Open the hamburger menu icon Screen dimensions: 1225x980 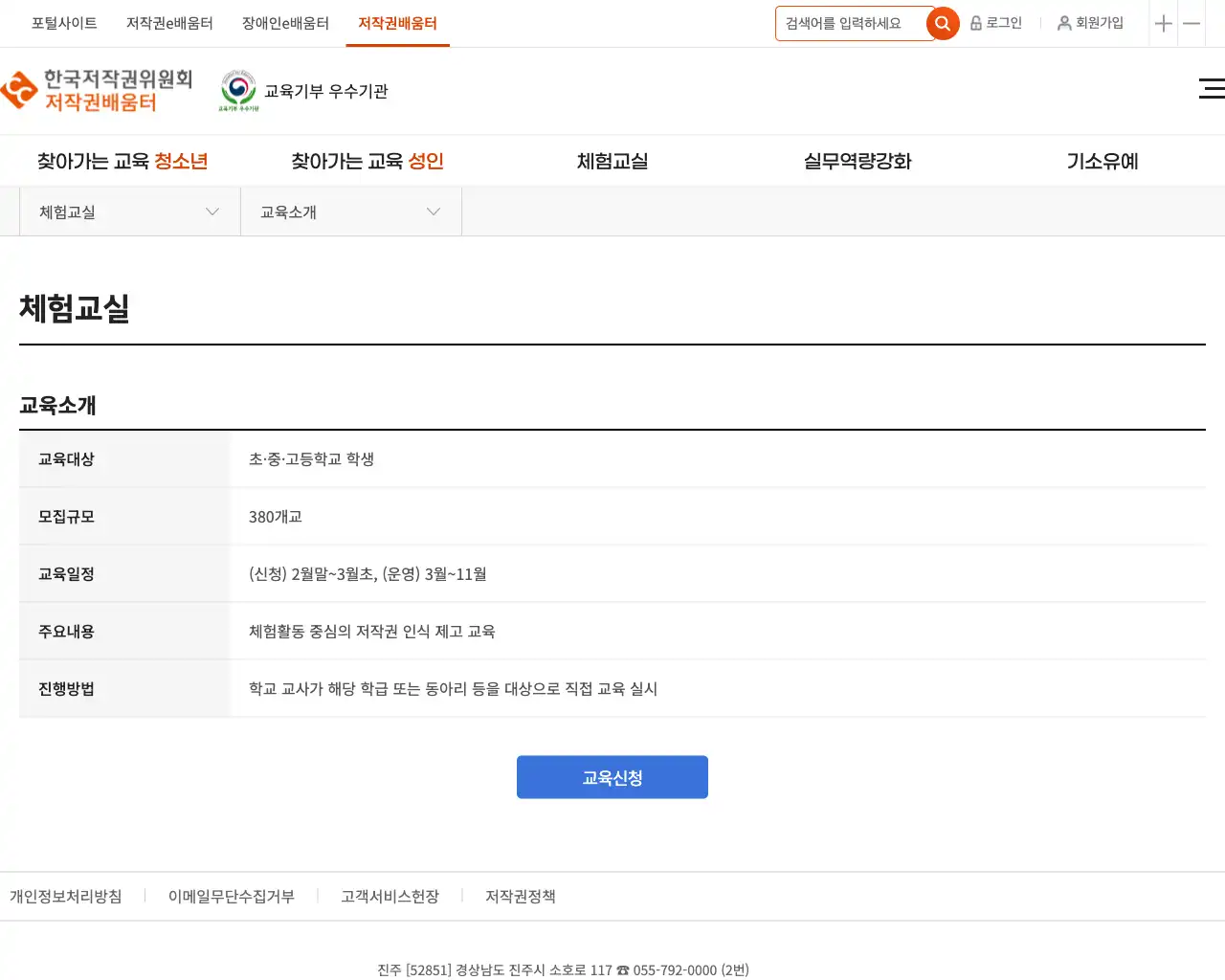pos(1211,89)
